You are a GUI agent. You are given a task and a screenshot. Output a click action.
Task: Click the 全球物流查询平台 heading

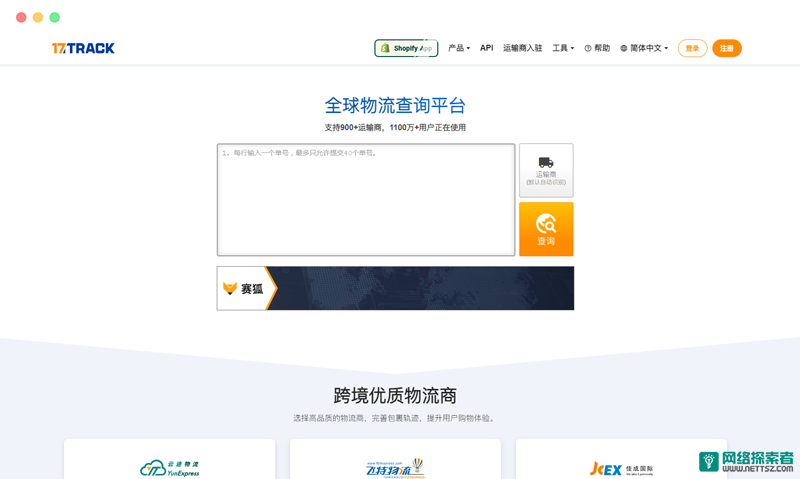coord(395,106)
